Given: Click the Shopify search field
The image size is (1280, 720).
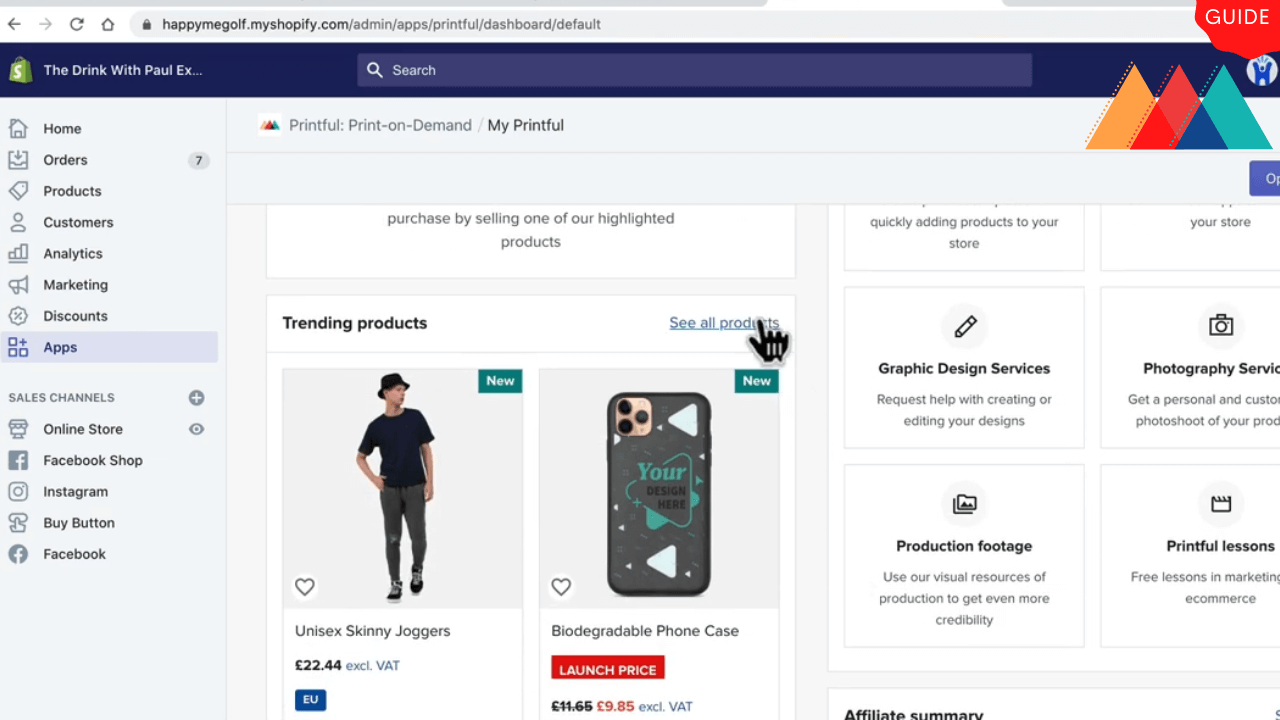Looking at the screenshot, I should (x=694, y=70).
